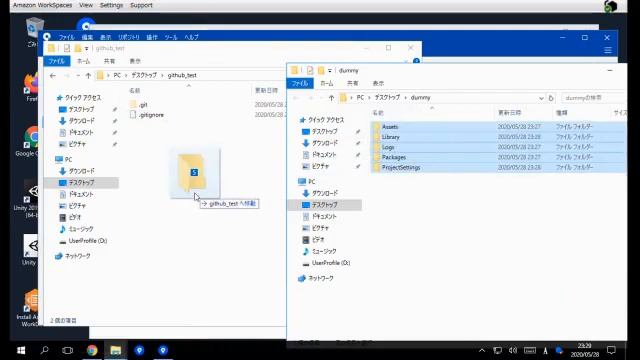Viewport: 640px width, 360px height.
Task: Click up arrow in dummy window
Action: (331, 98)
